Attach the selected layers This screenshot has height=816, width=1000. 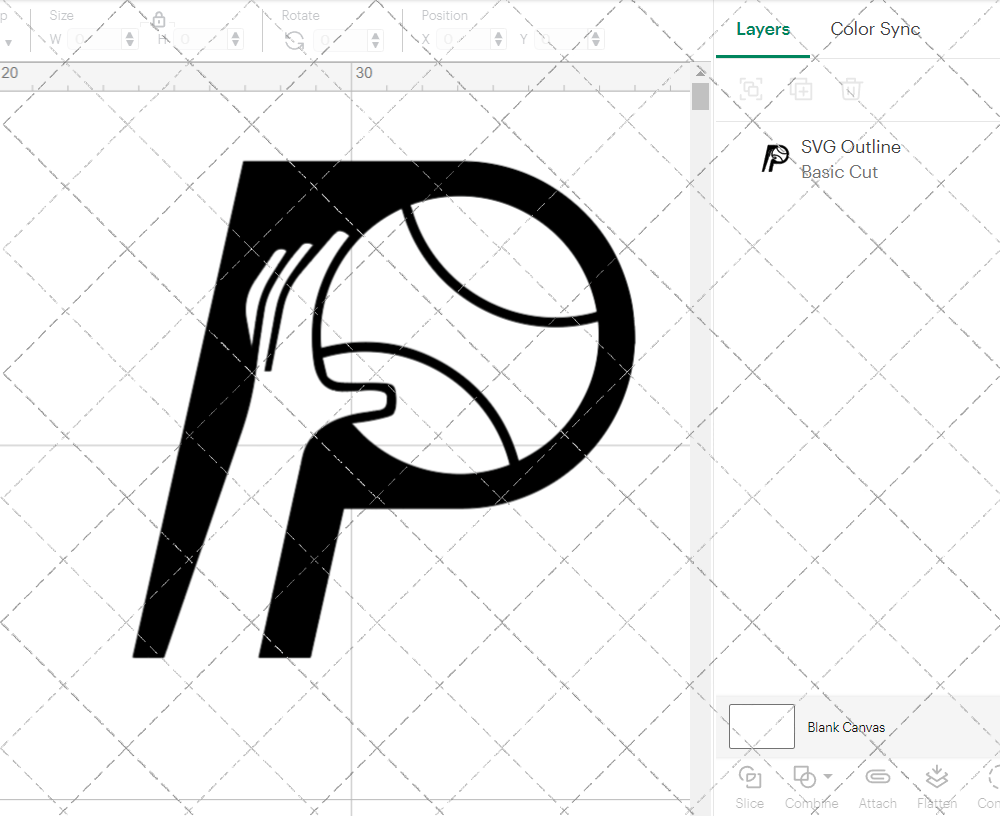878,785
